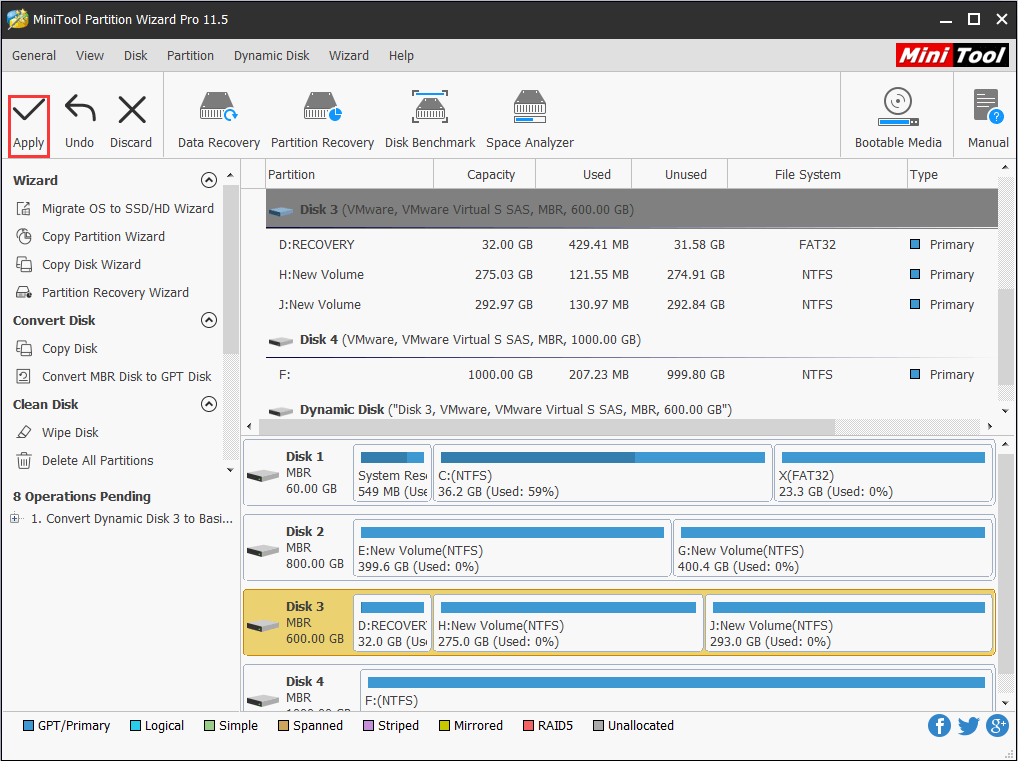The height and width of the screenshot is (761, 1018).
Task: Select Disk 3 header row in list
Action: 632,209
